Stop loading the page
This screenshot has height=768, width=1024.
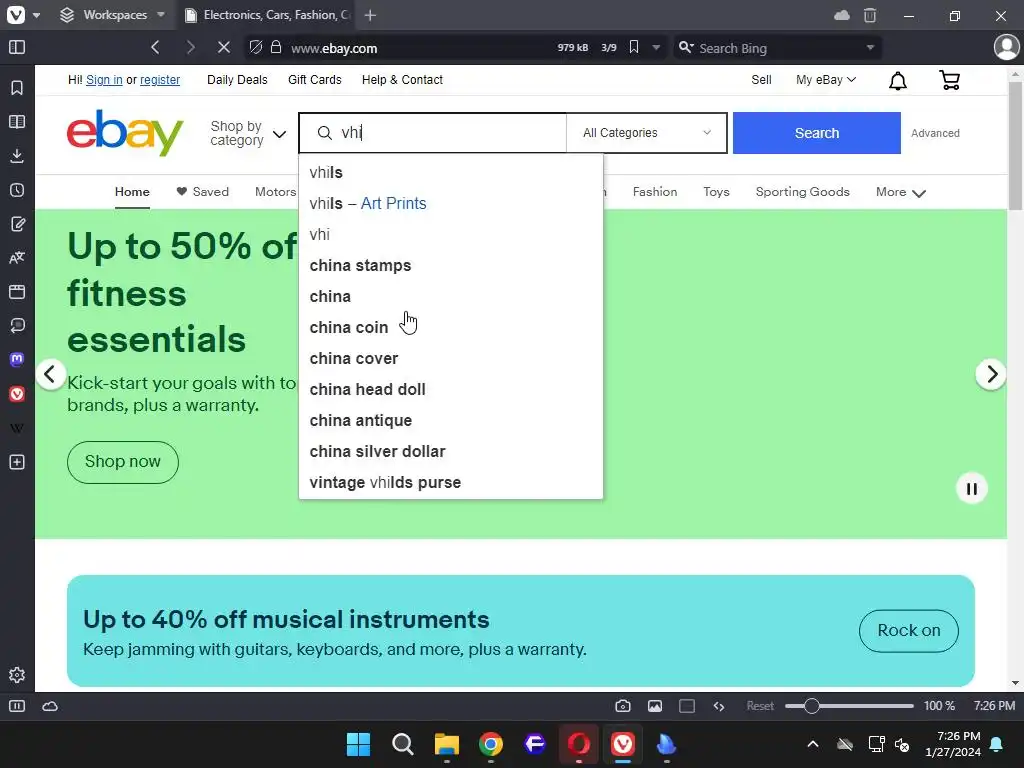click(223, 48)
